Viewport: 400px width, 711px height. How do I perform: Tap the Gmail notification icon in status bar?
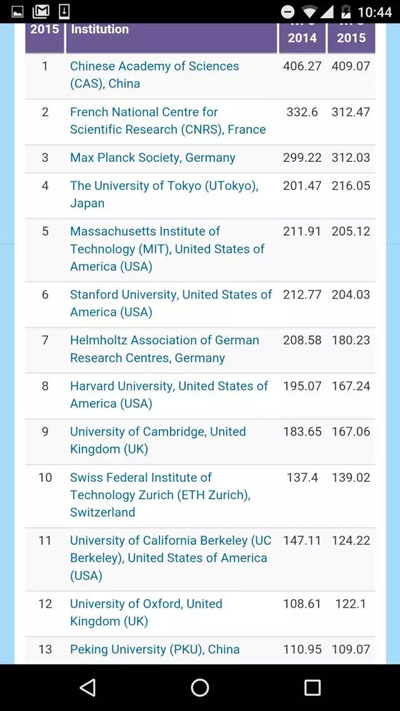point(41,11)
